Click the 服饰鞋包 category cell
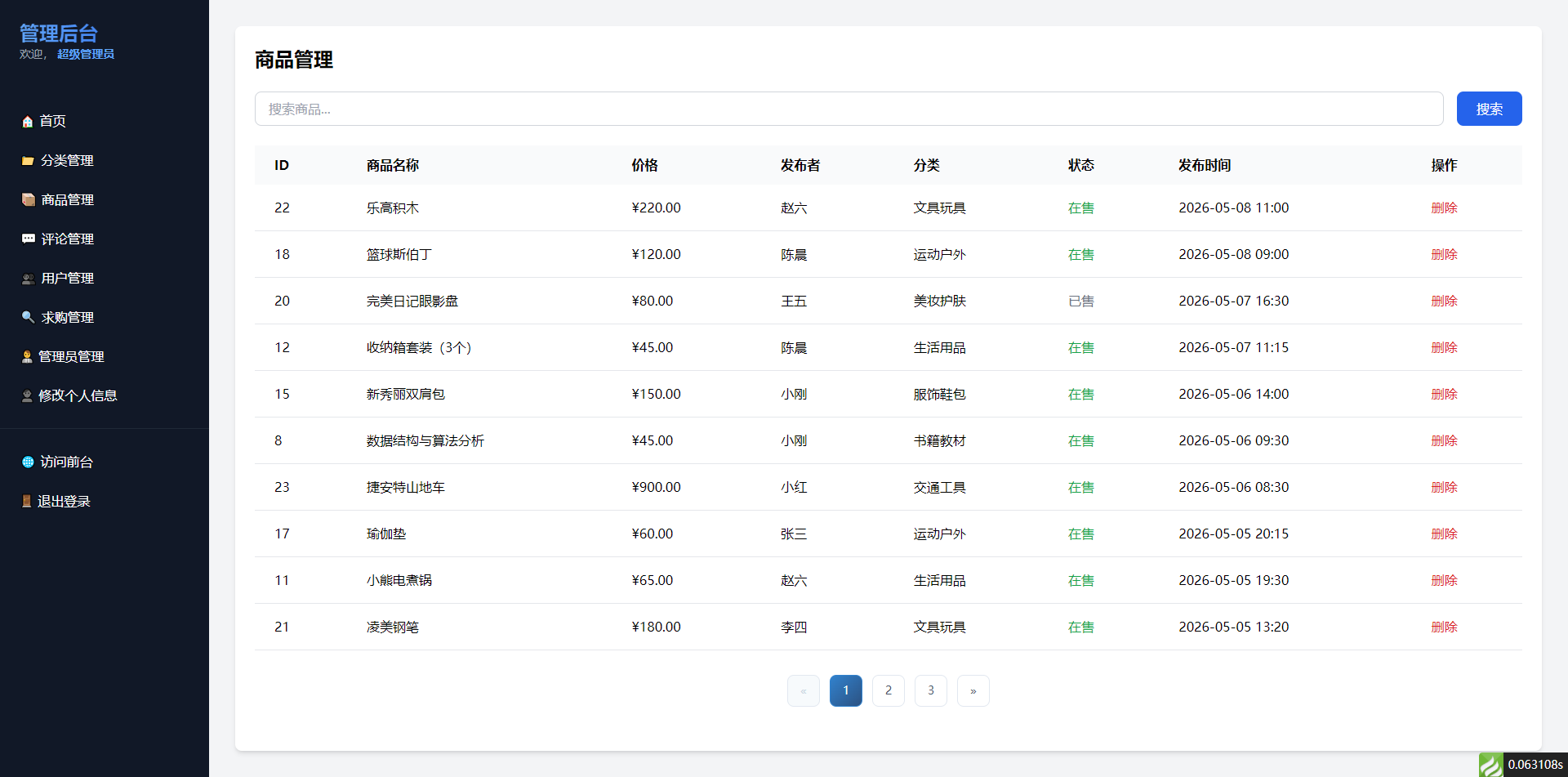The height and width of the screenshot is (777, 1568). pos(940,394)
